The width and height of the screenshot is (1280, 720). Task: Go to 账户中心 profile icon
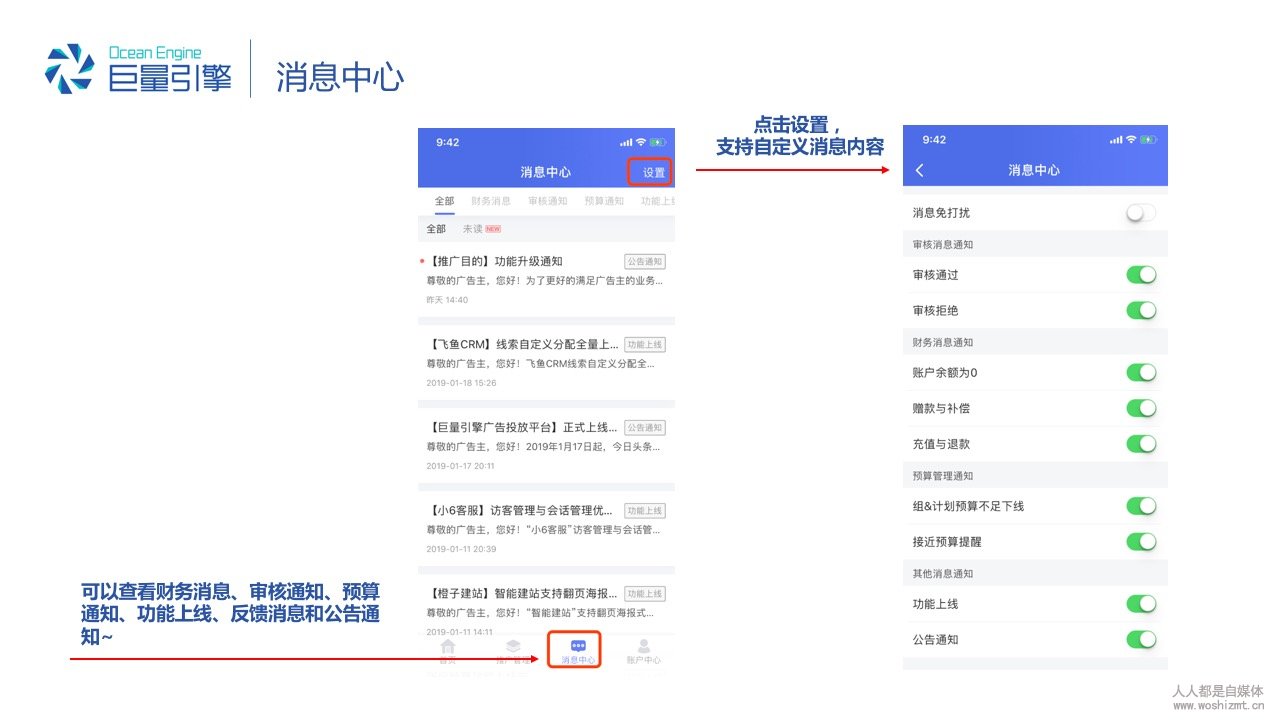pyautogui.click(x=643, y=647)
